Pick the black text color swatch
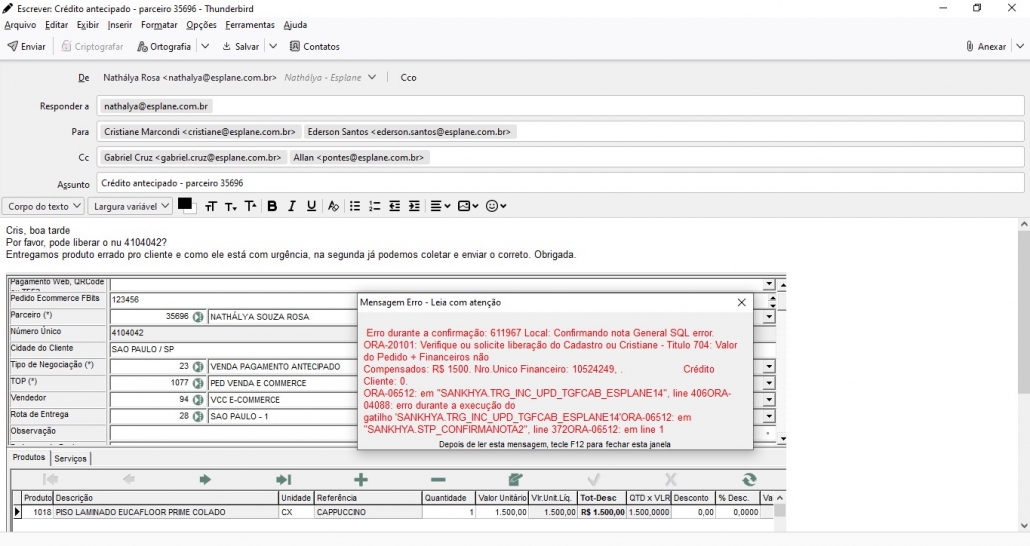This screenshot has height=546, width=1030. click(x=185, y=205)
